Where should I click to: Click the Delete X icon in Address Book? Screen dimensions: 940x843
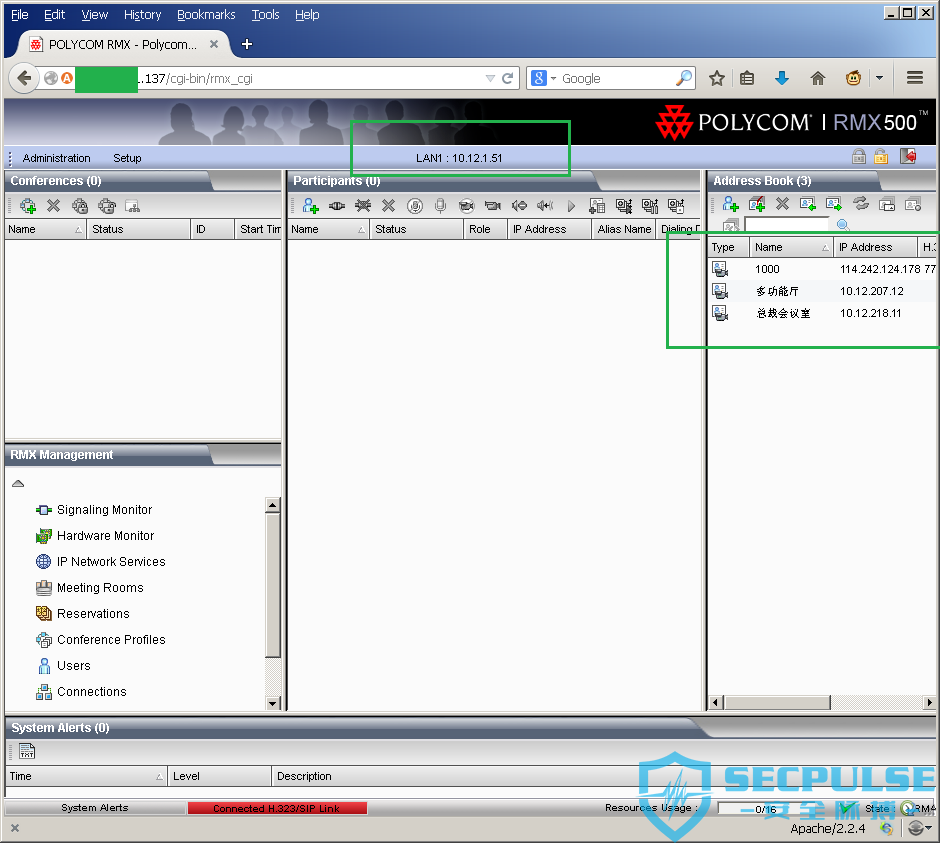pyautogui.click(x=782, y=204)
